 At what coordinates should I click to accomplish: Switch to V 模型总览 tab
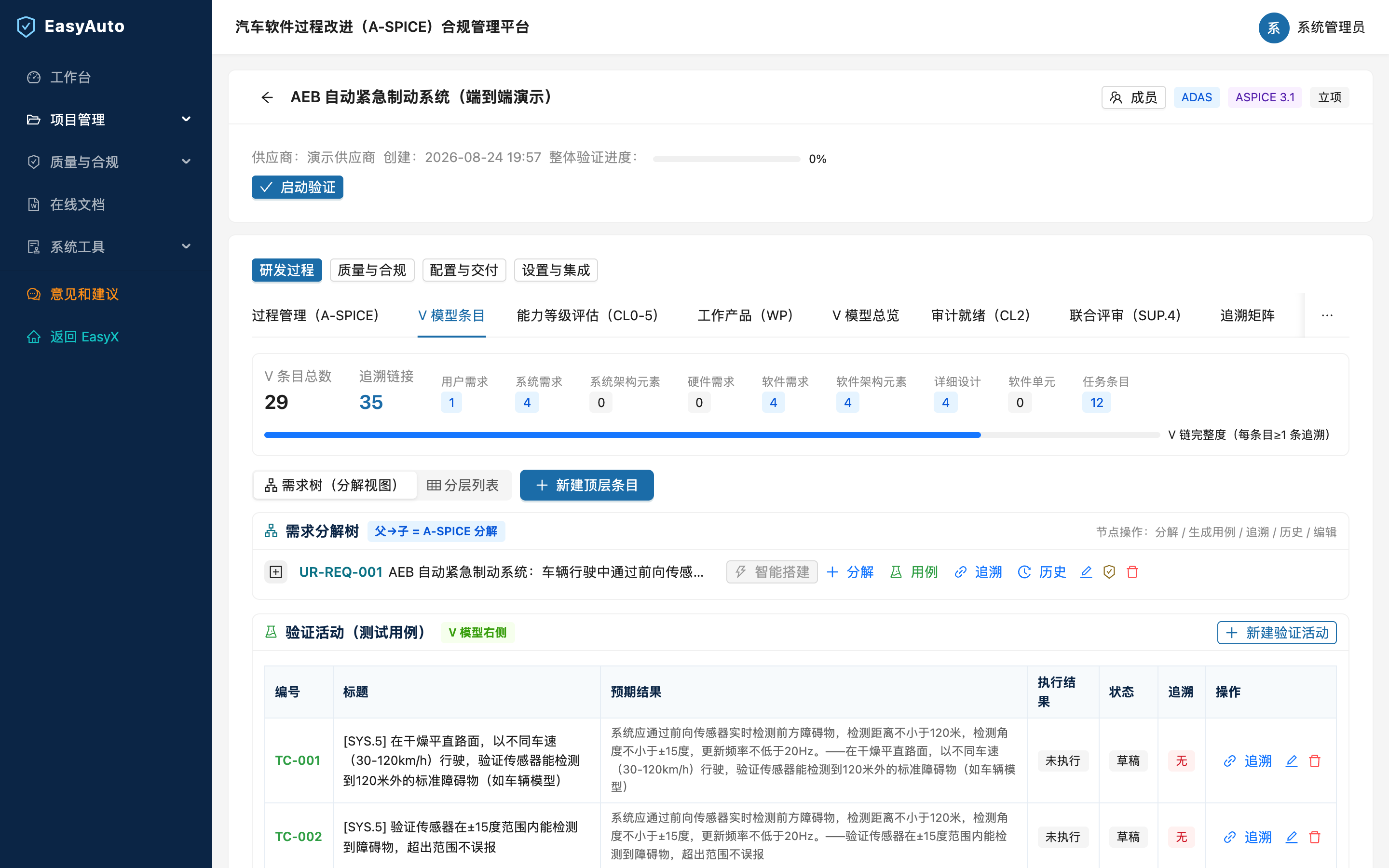pyautogui.click(x=866, y=316)
